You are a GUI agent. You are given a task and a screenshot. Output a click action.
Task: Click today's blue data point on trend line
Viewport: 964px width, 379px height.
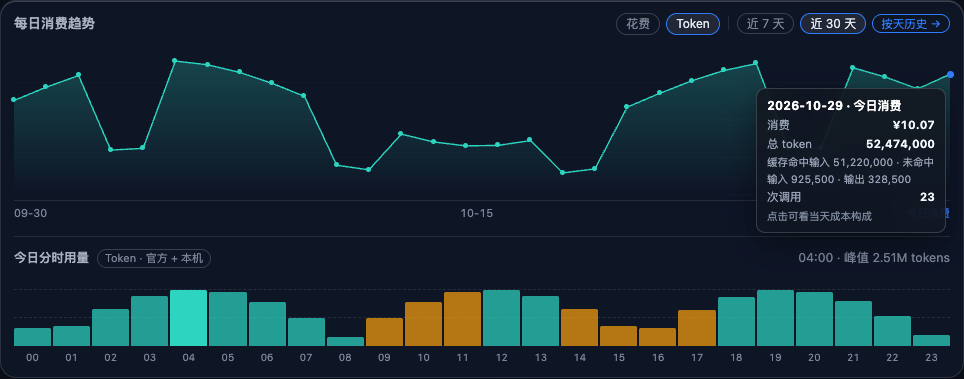pyautogui.click(x=950, y=74)
